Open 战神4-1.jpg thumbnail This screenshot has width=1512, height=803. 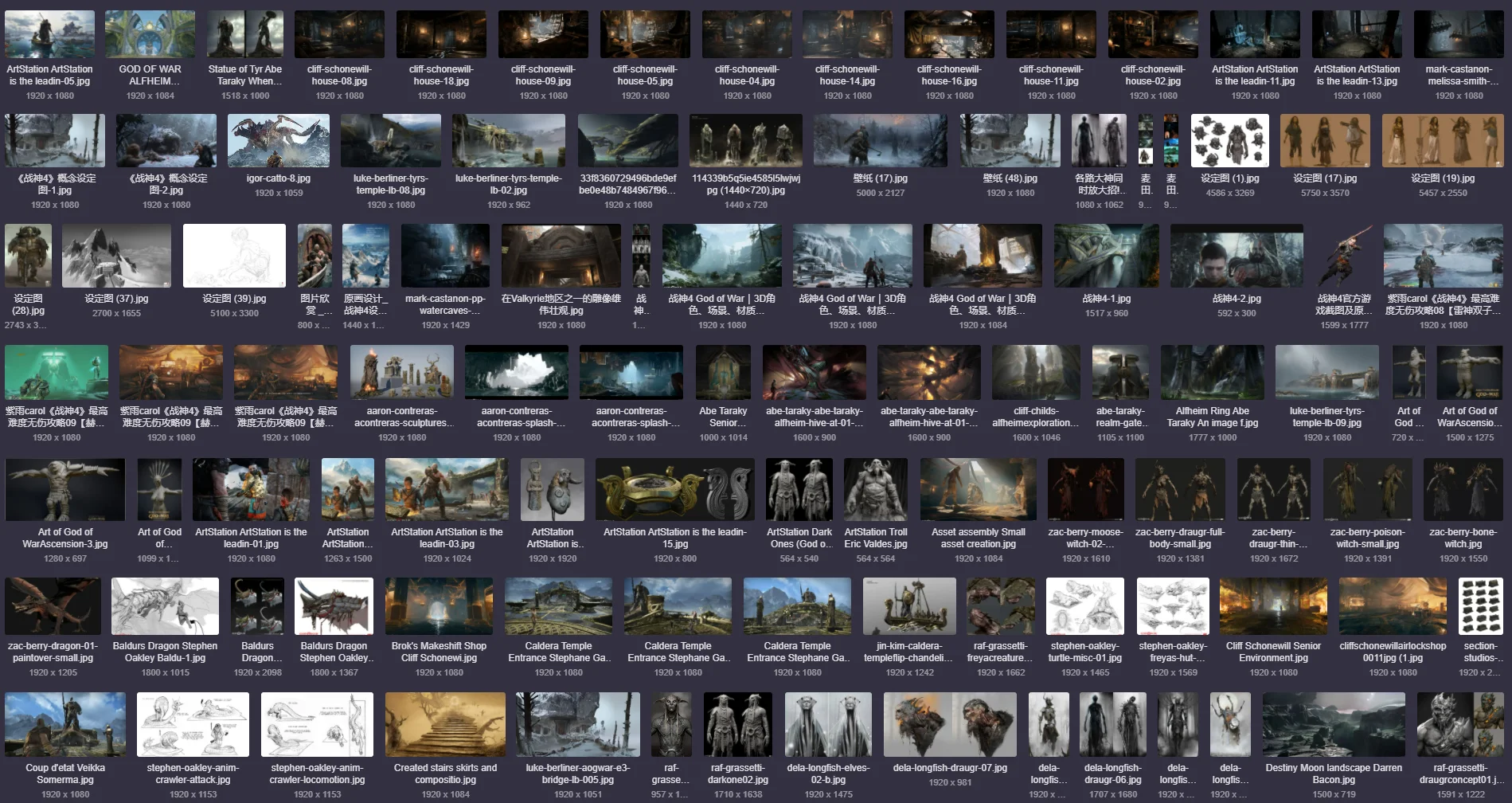coord(1107,256)
